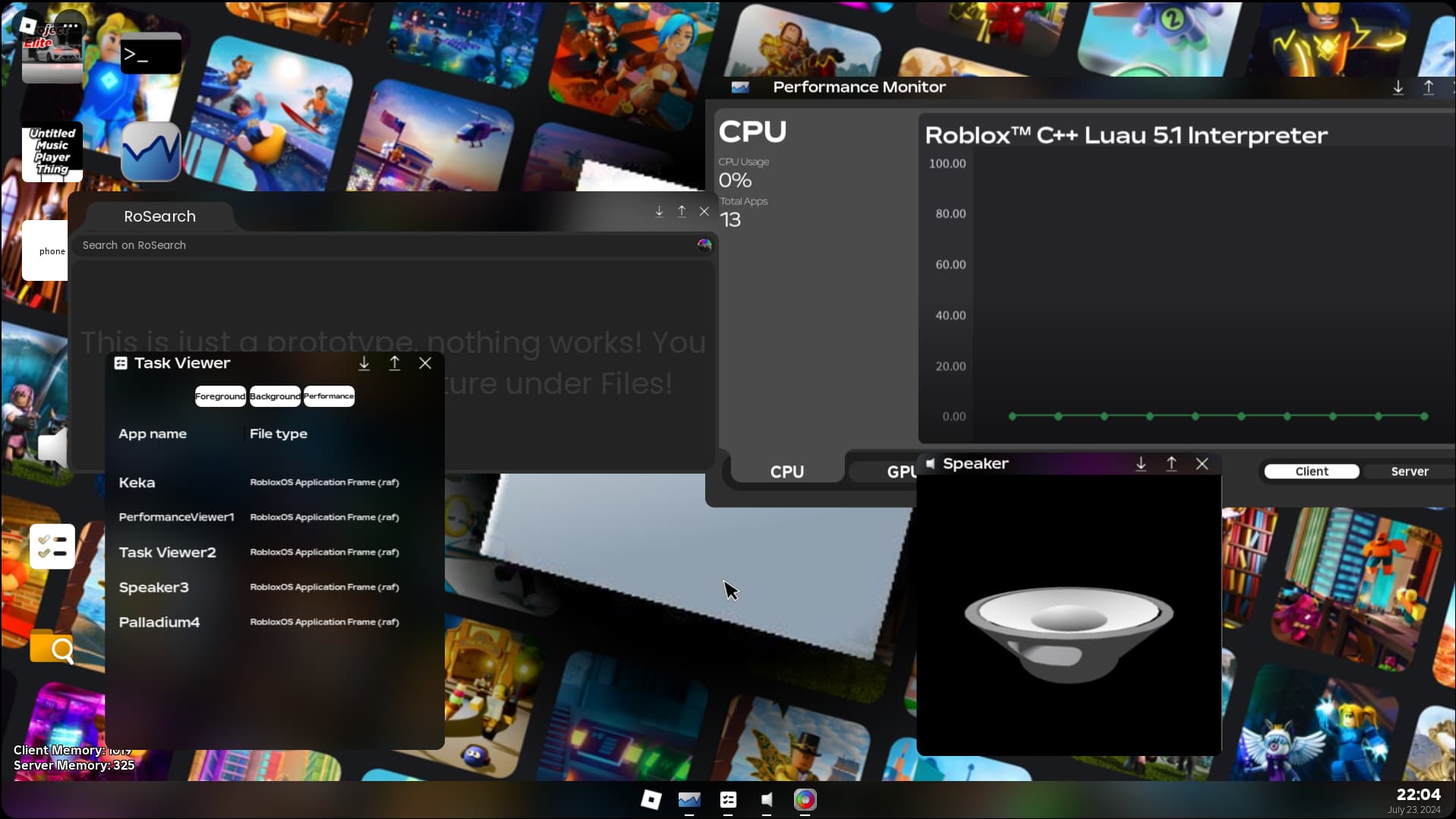
Task: Open the folder search icon near the bottom left
Action: [52, 647]
